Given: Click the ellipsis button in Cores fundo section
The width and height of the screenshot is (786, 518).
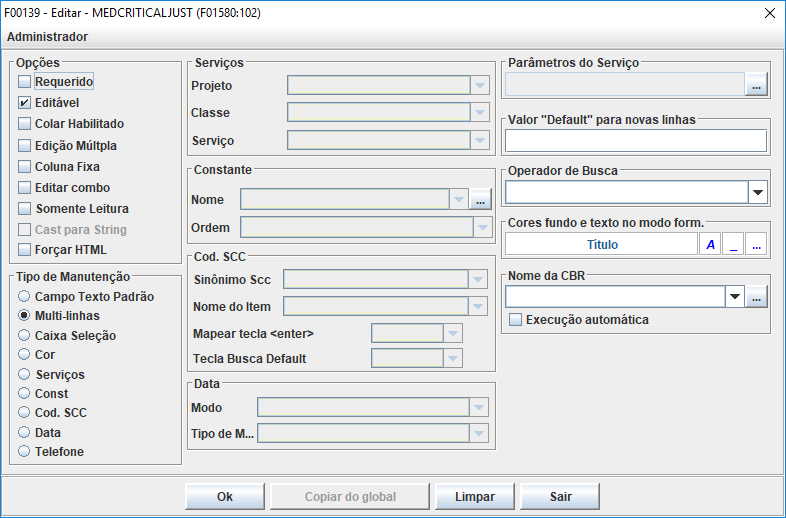Looking at the screenshot, I should [x=756, y=244].
